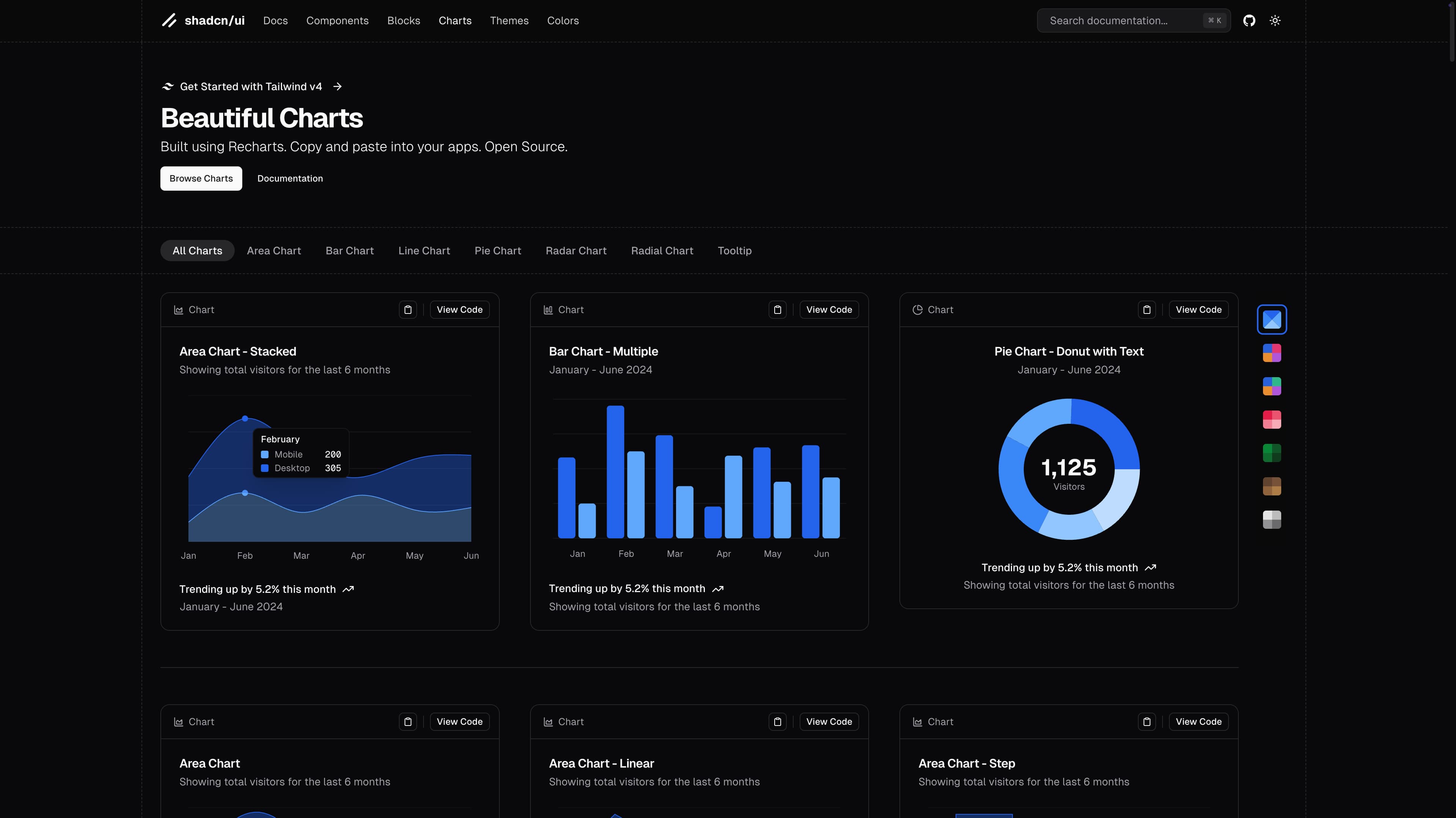
Task: Open the Documentation link
Action: click(290, 179)
